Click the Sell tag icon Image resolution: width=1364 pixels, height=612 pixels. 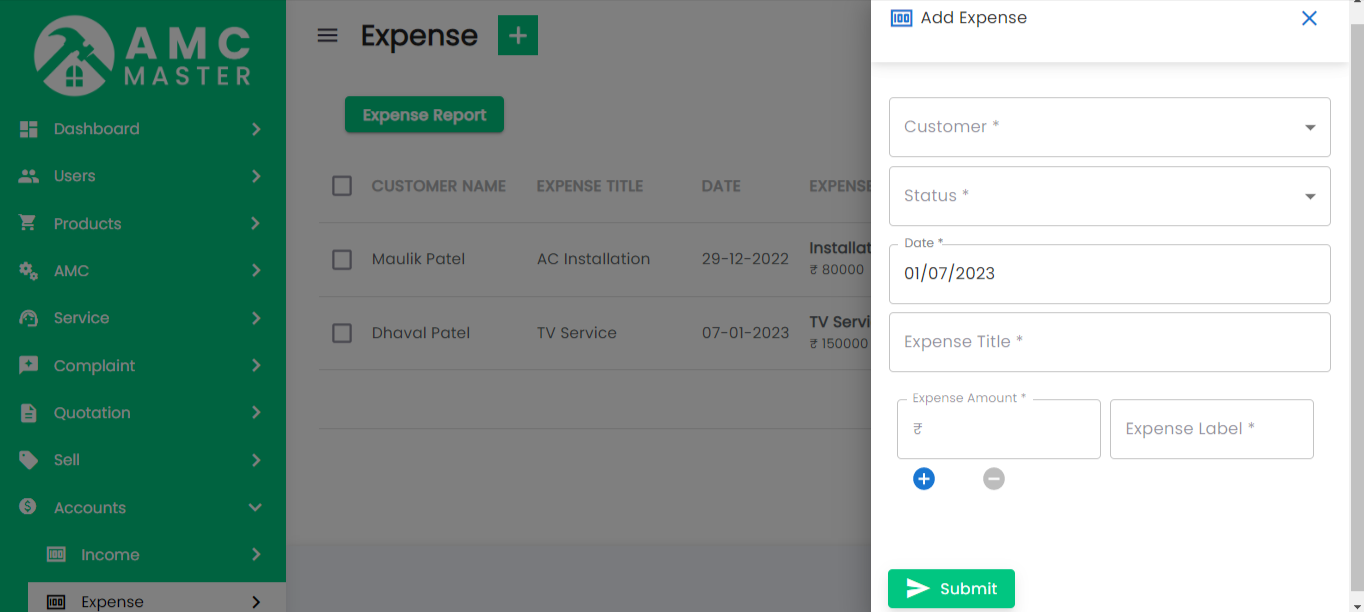pyautogui.click(x=28, y=460)
